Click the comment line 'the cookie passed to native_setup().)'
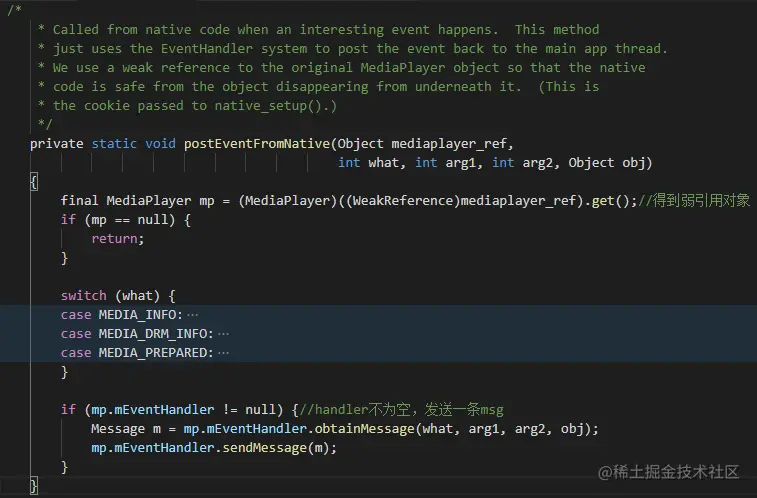The height and width of the screenshot is (498, 757). [x=187, y=106]
